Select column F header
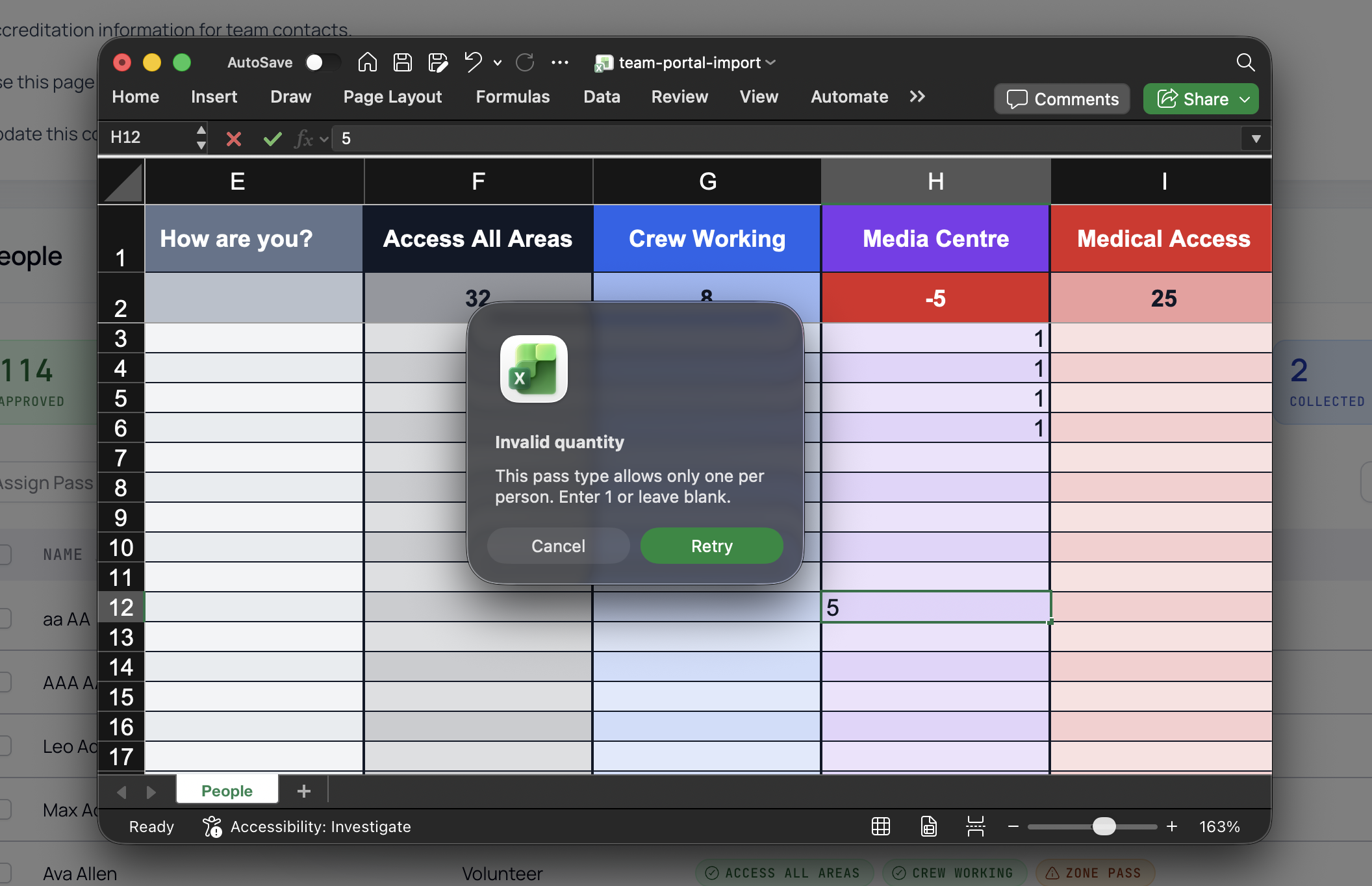The width and height of the screenshot is (1372, 886). pos(478,182)
